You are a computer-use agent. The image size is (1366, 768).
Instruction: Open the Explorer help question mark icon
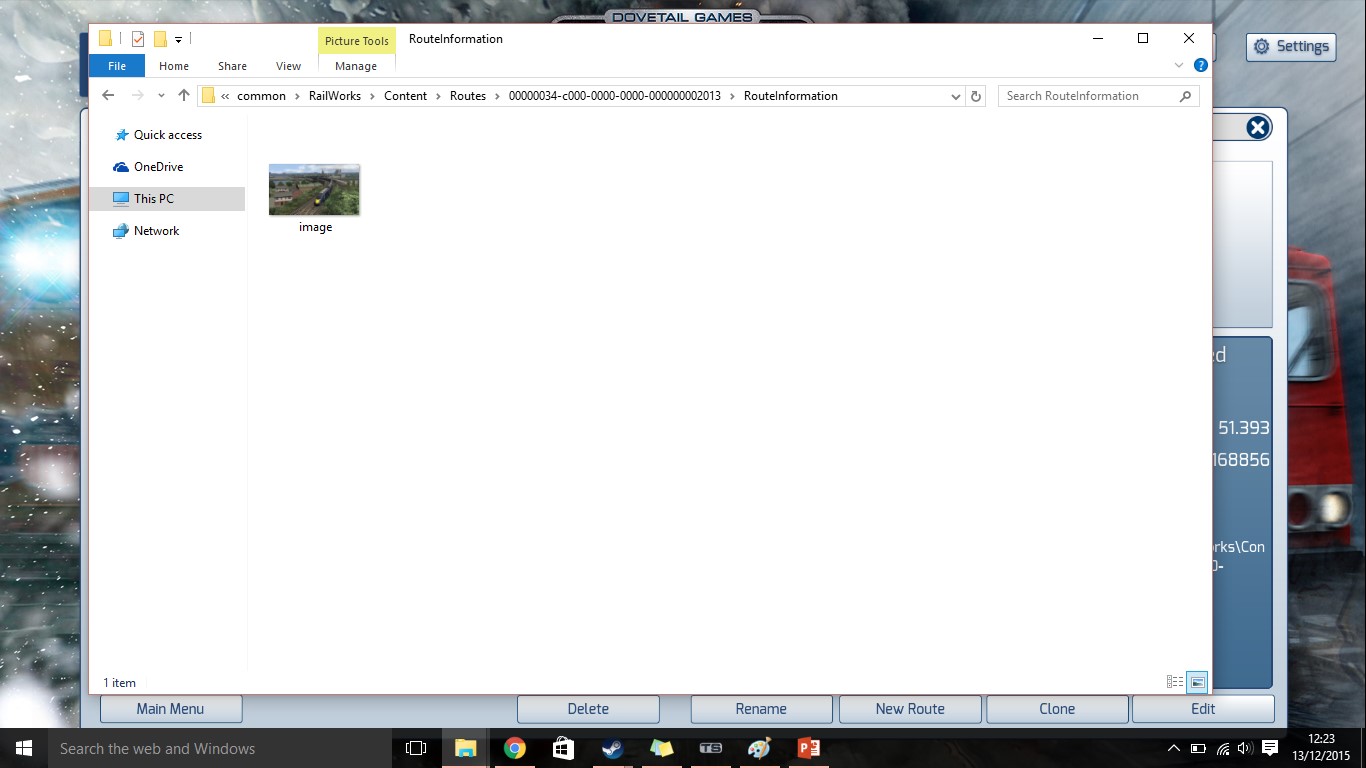tap(1201, 66)
